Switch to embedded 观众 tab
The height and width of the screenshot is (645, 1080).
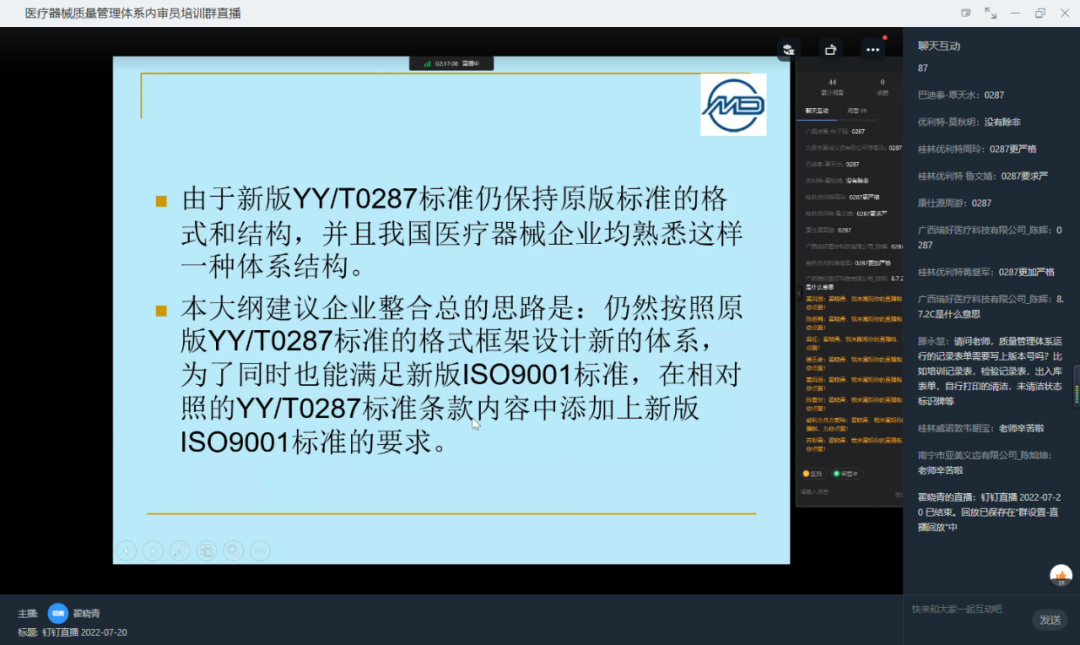click(x=857, y=111)
